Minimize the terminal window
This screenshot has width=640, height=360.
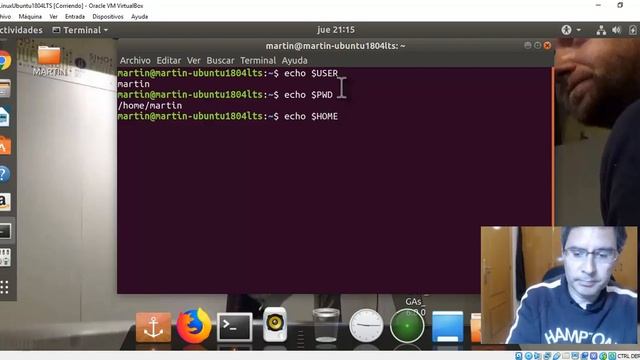[x=528, y=45]
